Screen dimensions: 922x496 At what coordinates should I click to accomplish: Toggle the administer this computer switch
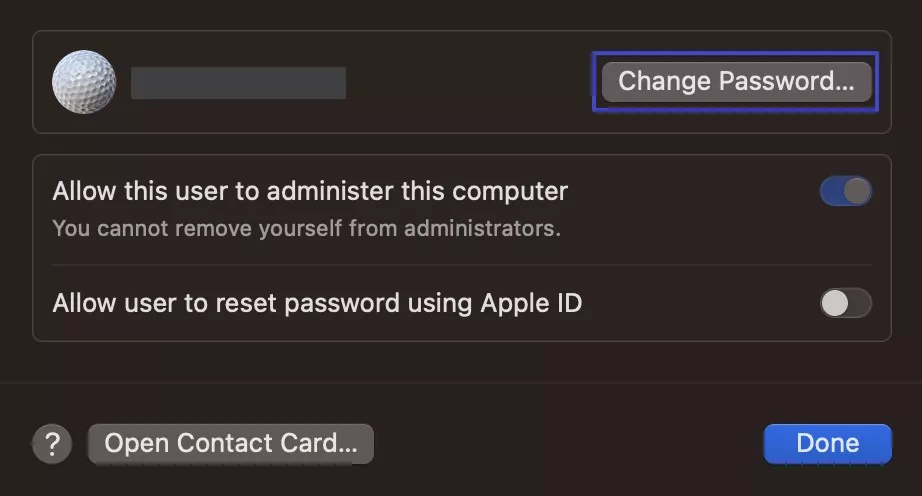[845, 191]
